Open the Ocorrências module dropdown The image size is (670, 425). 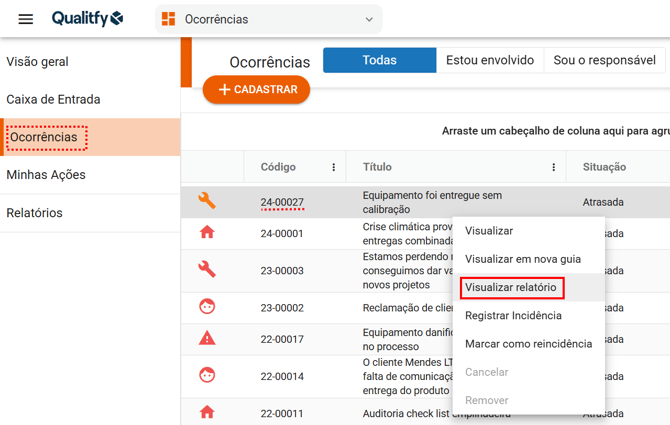click(268, 19)
